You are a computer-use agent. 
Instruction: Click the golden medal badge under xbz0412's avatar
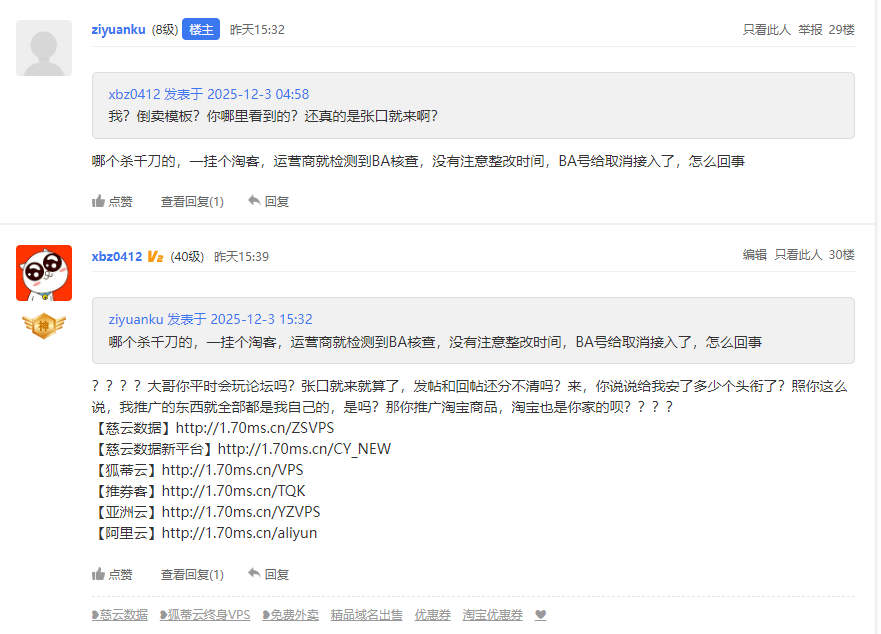44,325
